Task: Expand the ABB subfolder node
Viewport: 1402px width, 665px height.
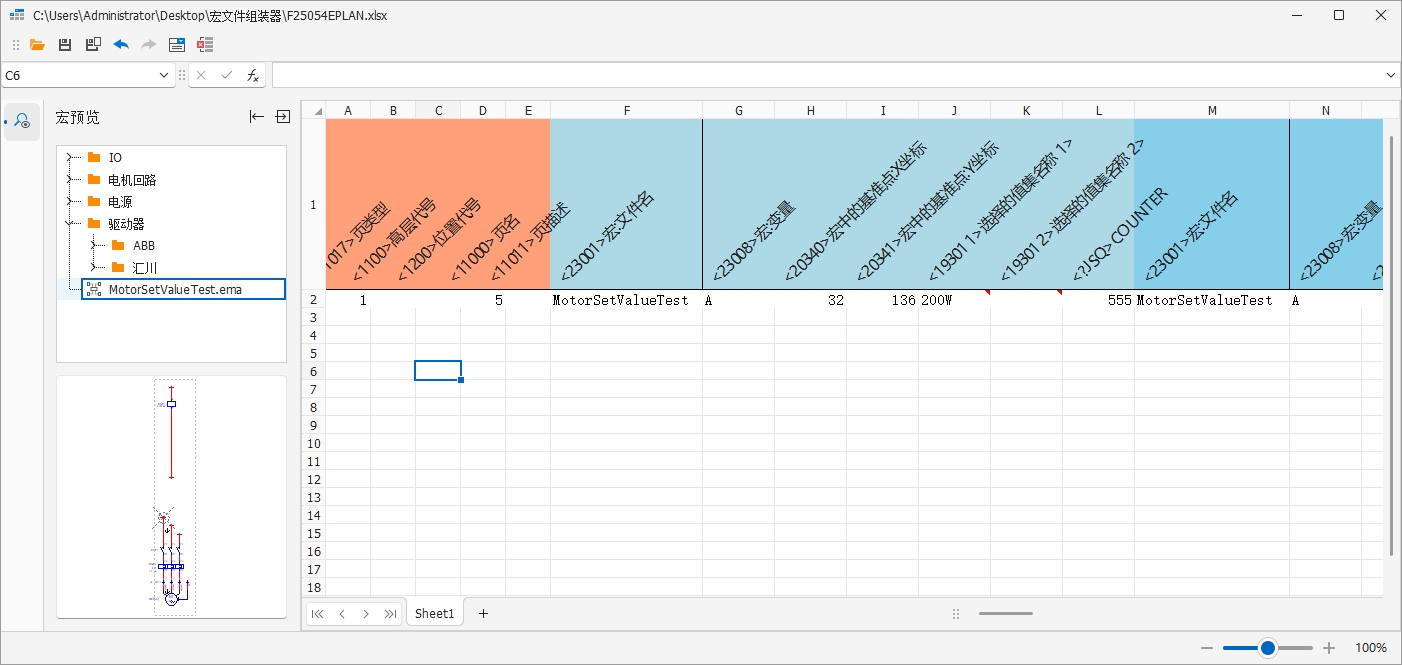Action: point(95,245)
